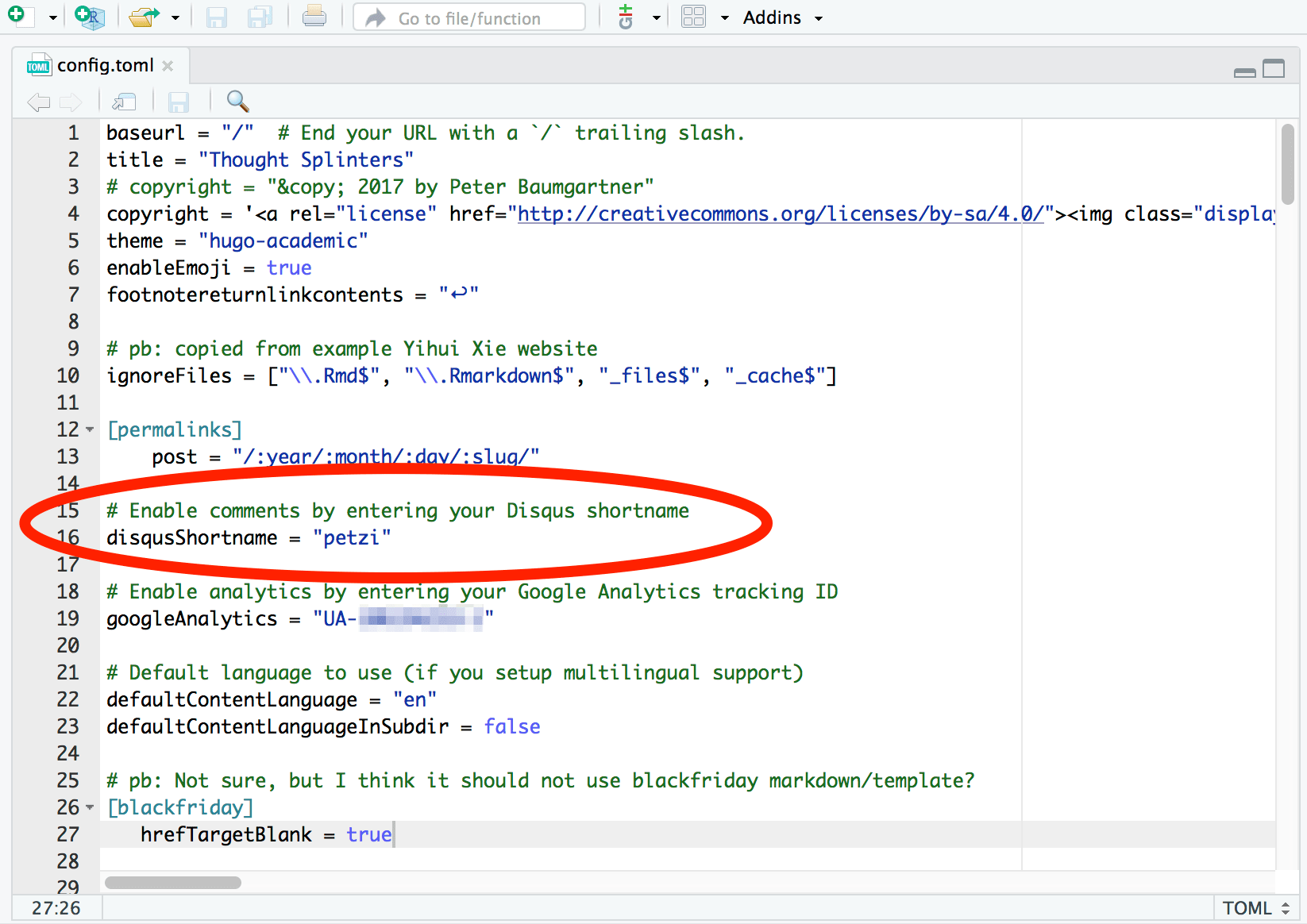
Task: Open Find/Replace with the magnifier icon
Action: pyautogui.click(x=237, y=101)
